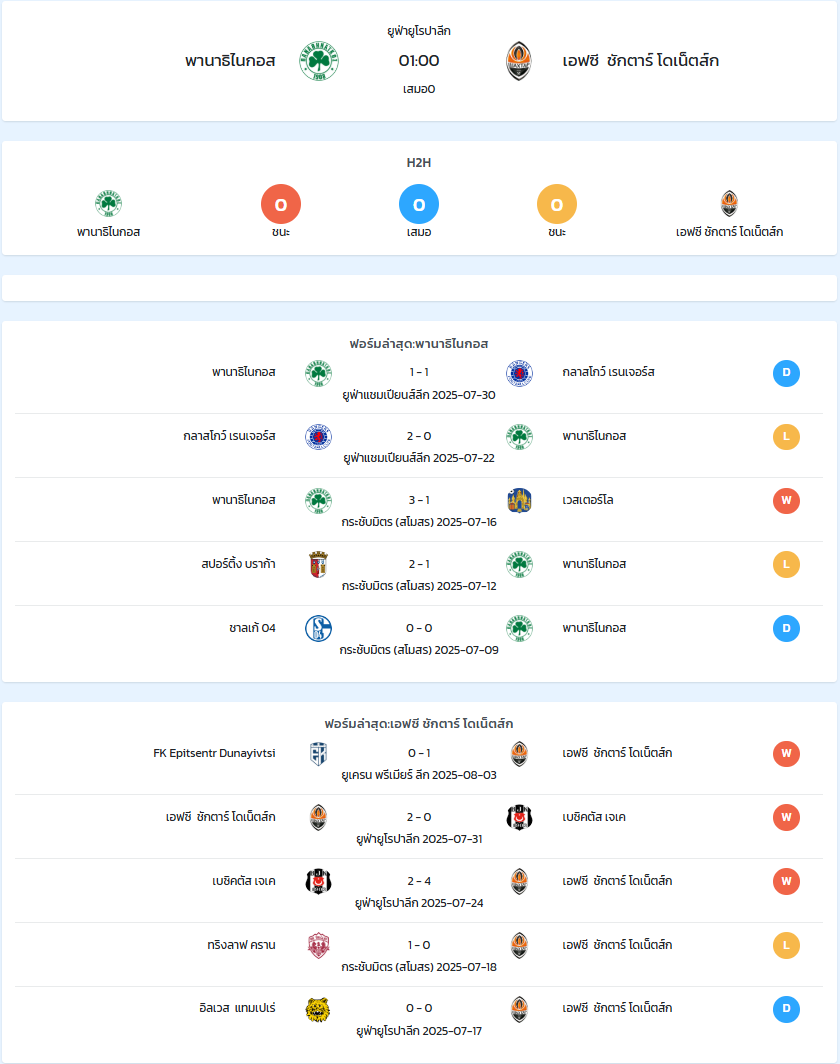Click the L badge on the Sporting Braga match
This screenshot has width=840, height=1064.
tap(786, 565)
